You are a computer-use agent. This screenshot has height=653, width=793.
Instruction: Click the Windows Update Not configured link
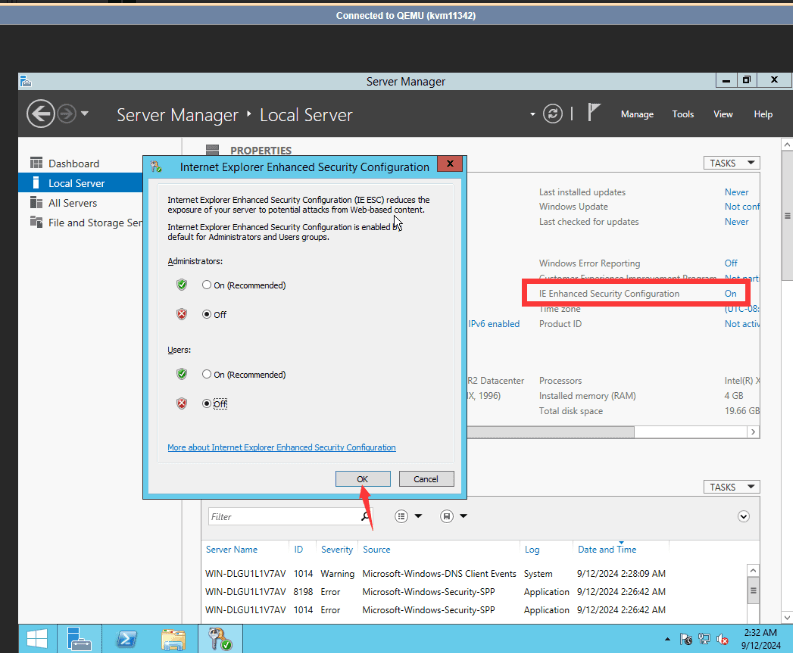[x=742, y=206]
